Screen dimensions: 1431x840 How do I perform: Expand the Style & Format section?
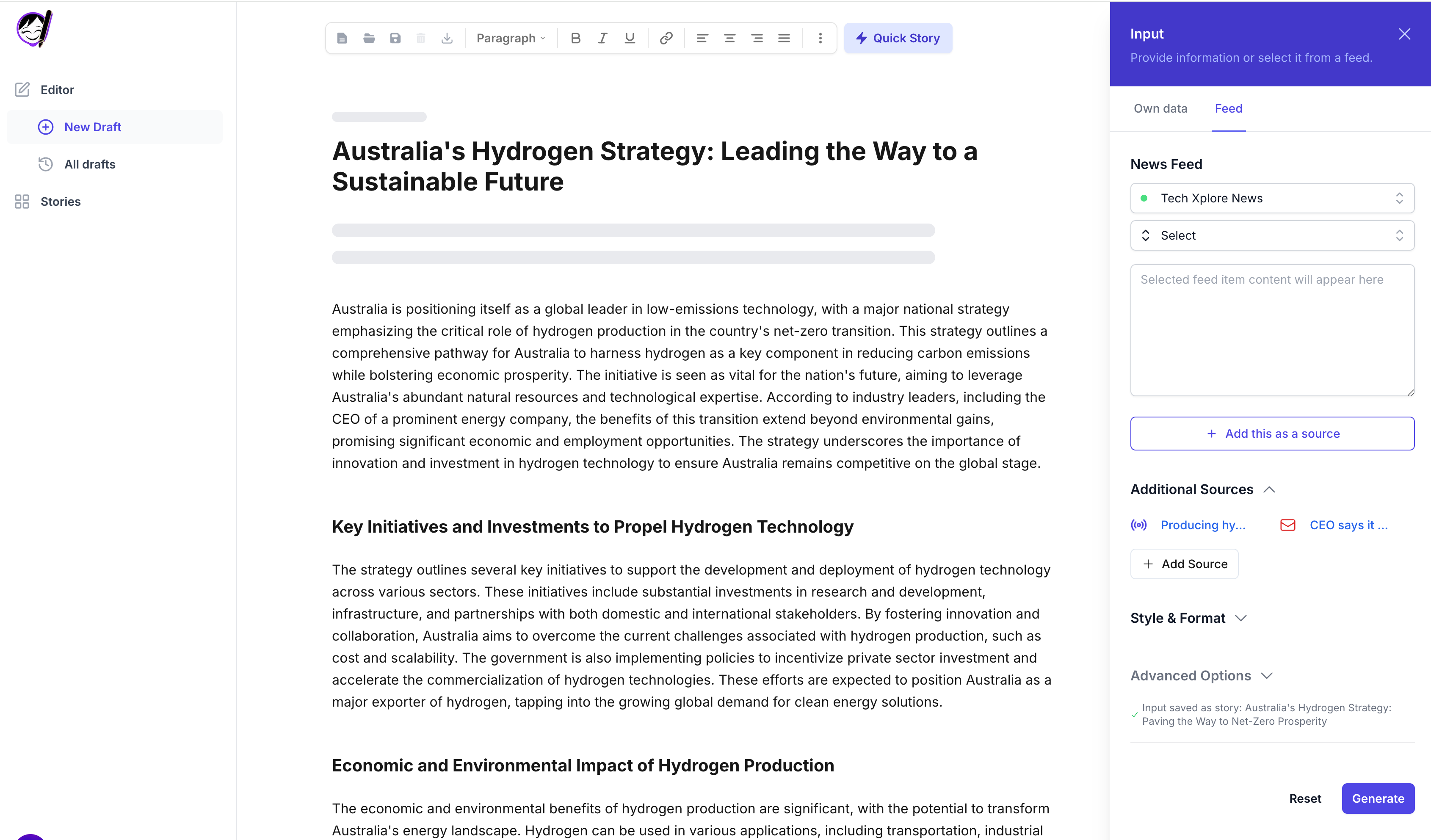pos(1188,618)
